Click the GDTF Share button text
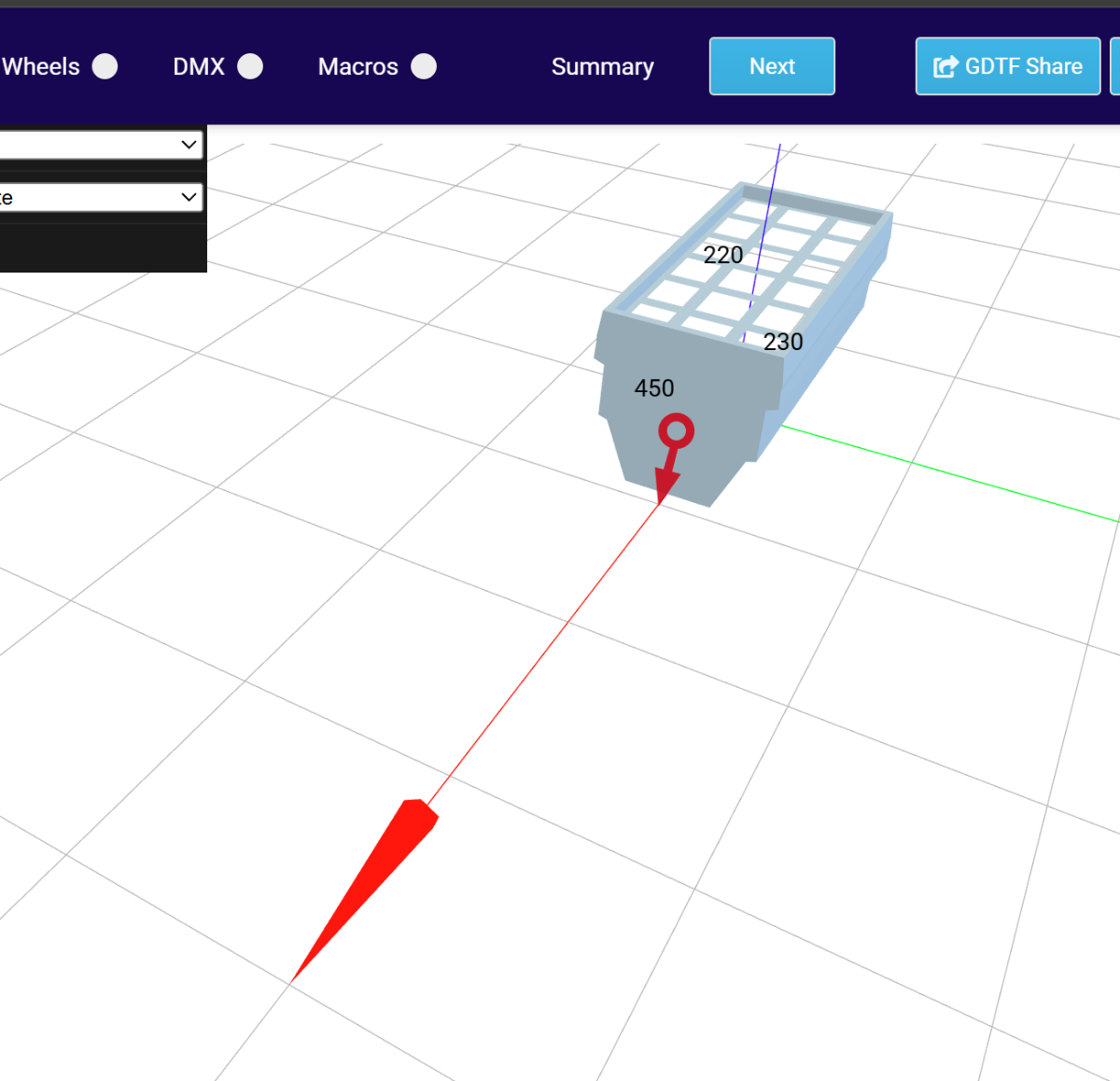 tap(1023, 66)
